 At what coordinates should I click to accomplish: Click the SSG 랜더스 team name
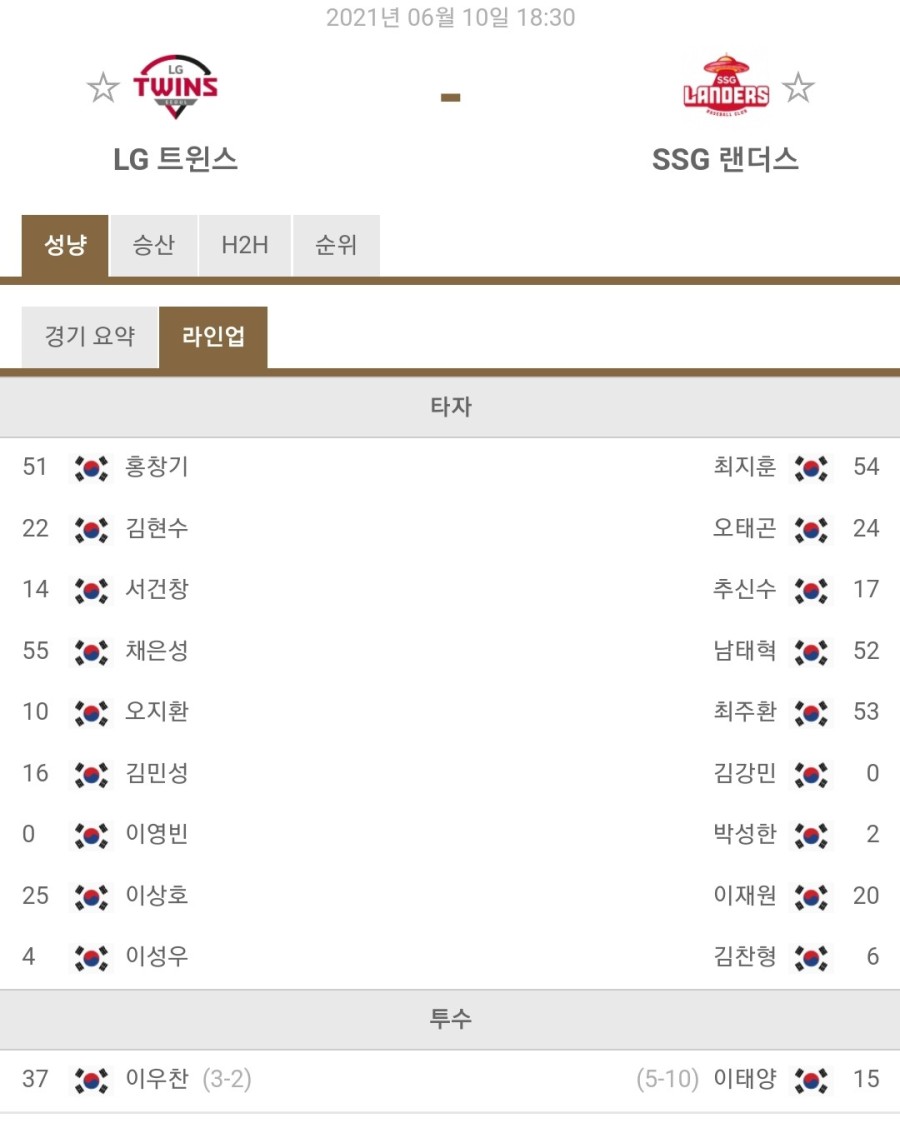tap(725, 159)
